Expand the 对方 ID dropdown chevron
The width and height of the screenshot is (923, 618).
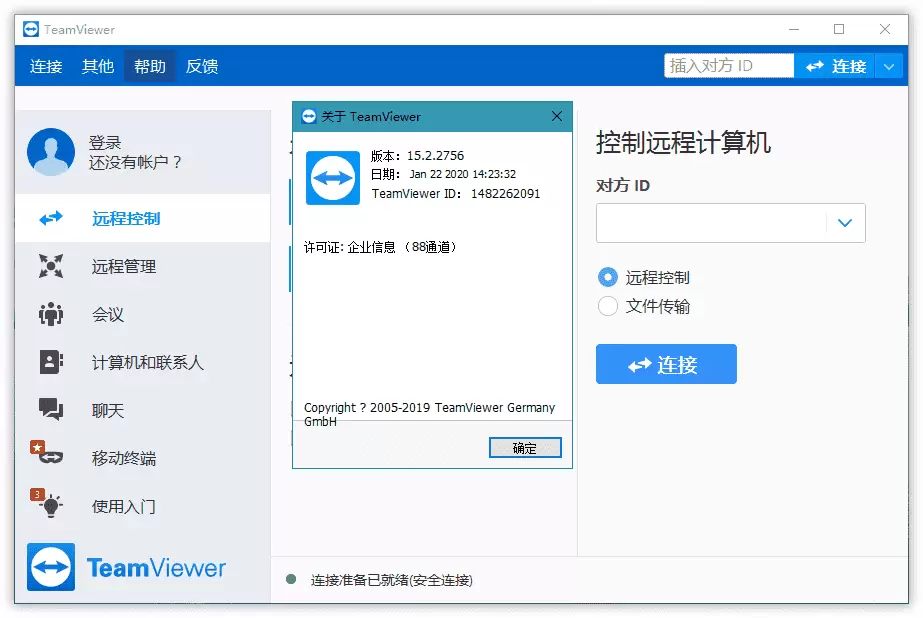pyautogui.click(x=845, y=222)
